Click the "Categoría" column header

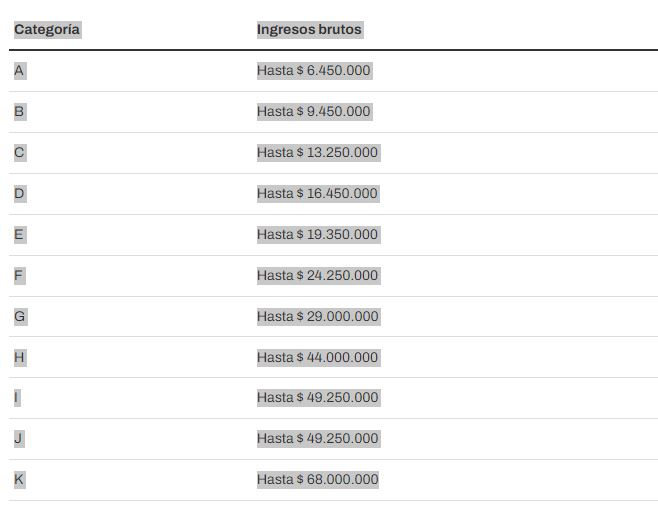(x=47, y=30)
